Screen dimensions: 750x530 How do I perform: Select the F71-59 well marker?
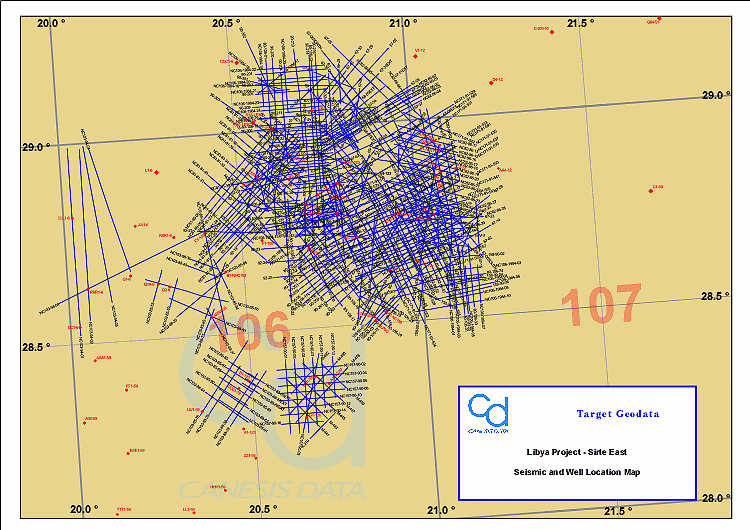[x=126, y=389]
